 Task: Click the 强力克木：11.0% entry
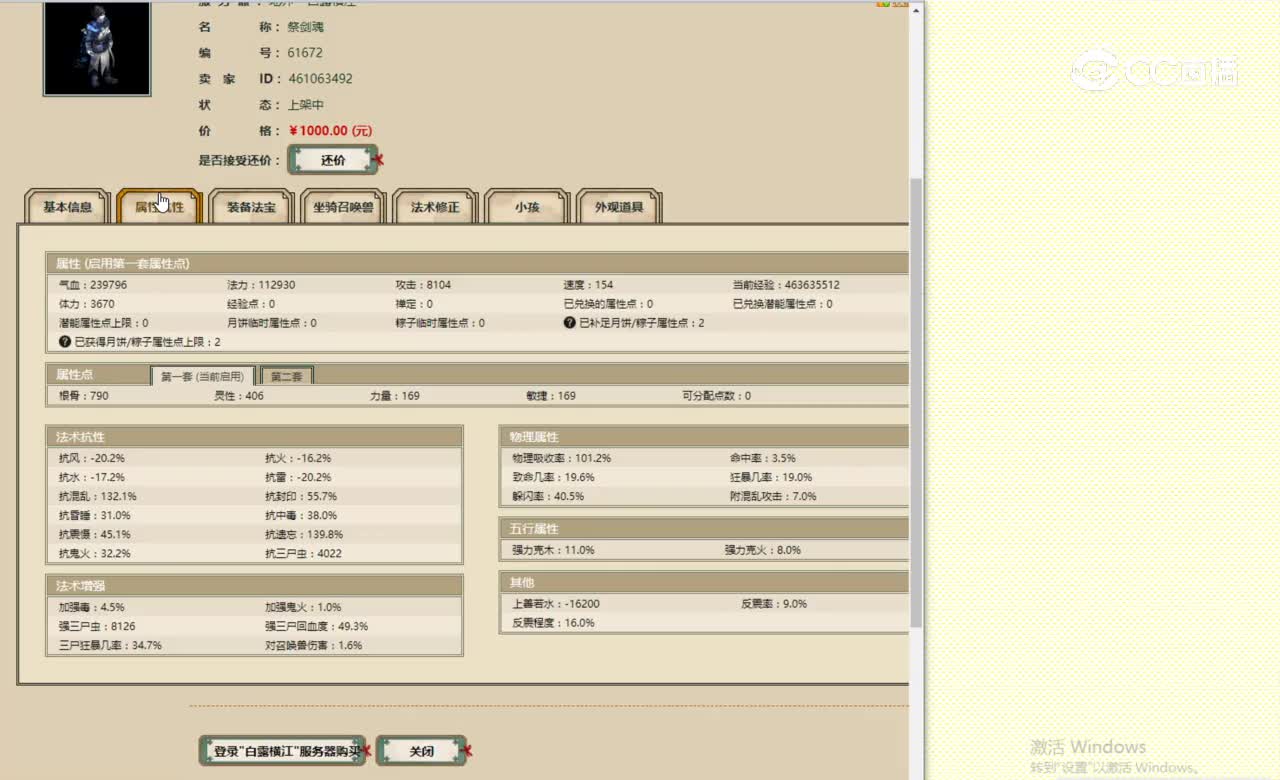[553, 550]
